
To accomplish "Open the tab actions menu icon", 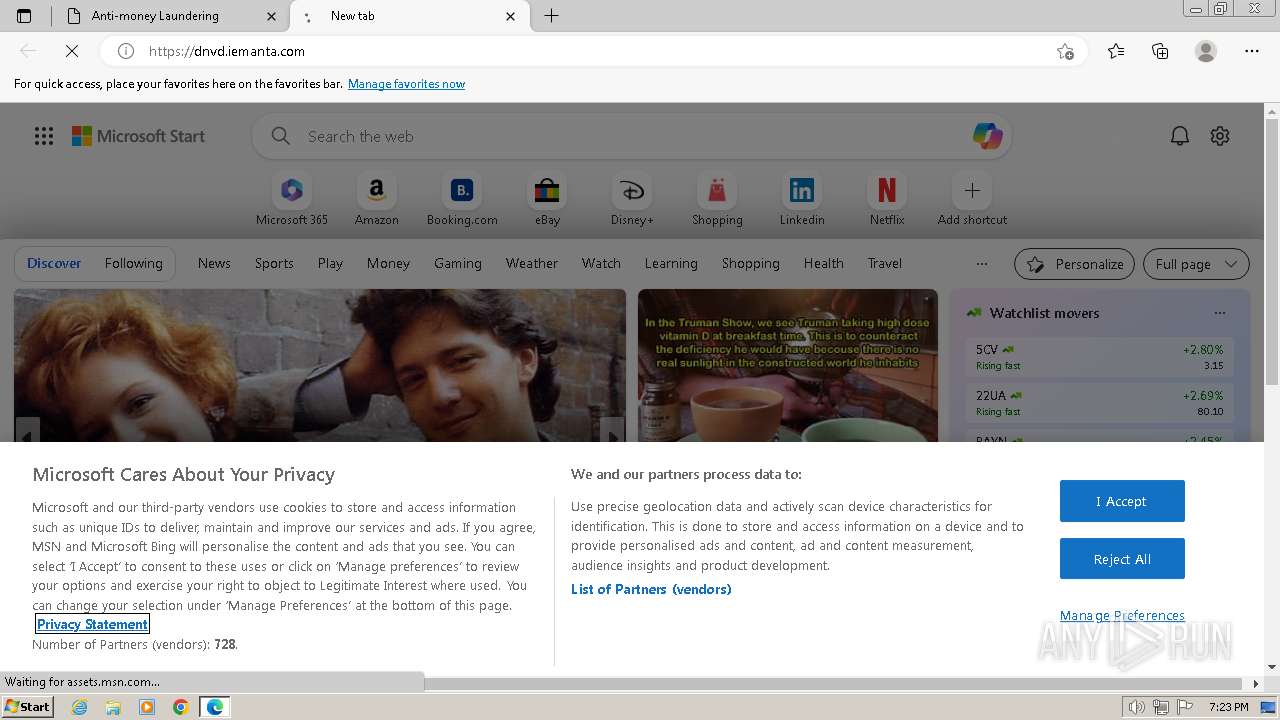I will pos(24,16).
